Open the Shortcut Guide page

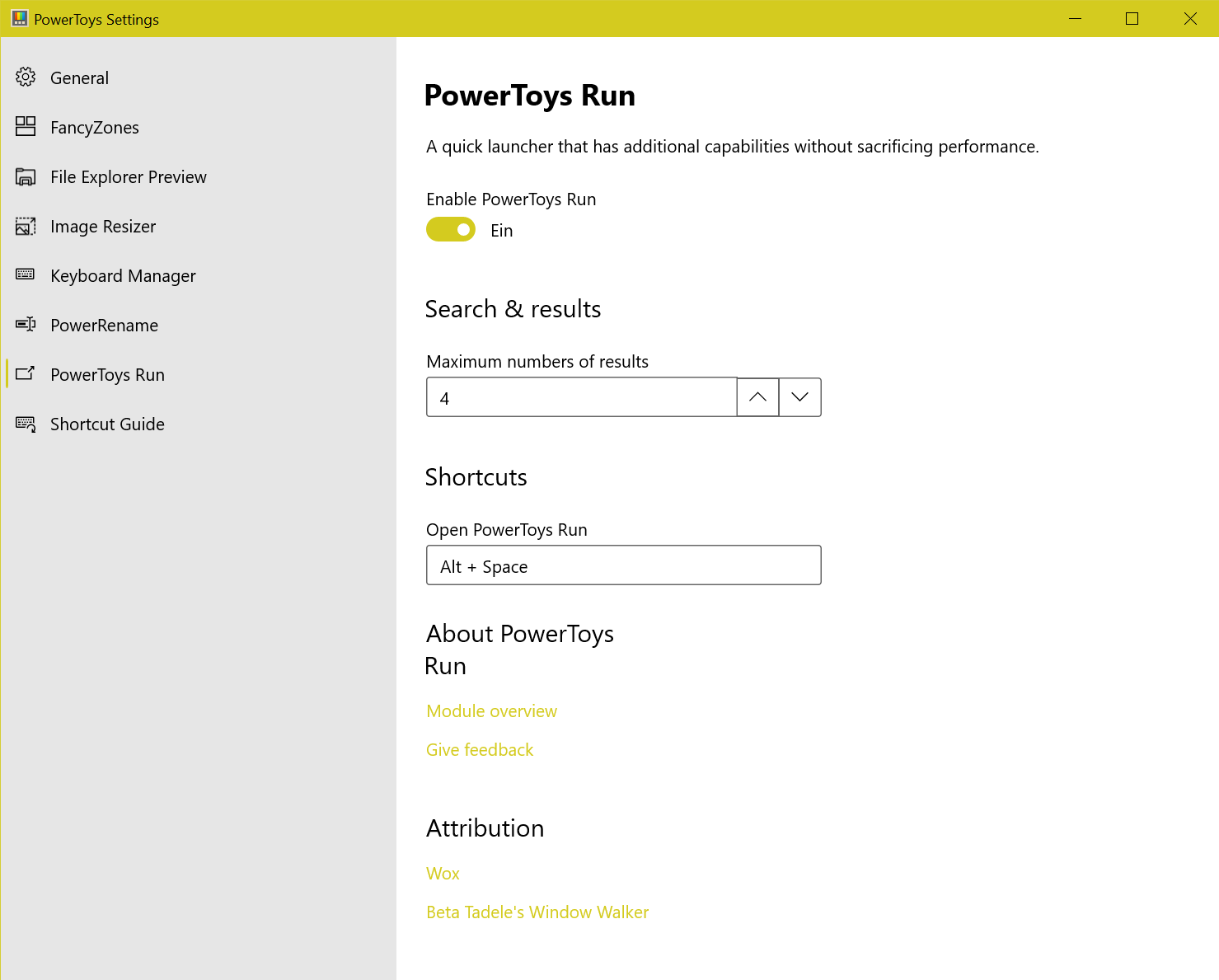click(199, 424)
